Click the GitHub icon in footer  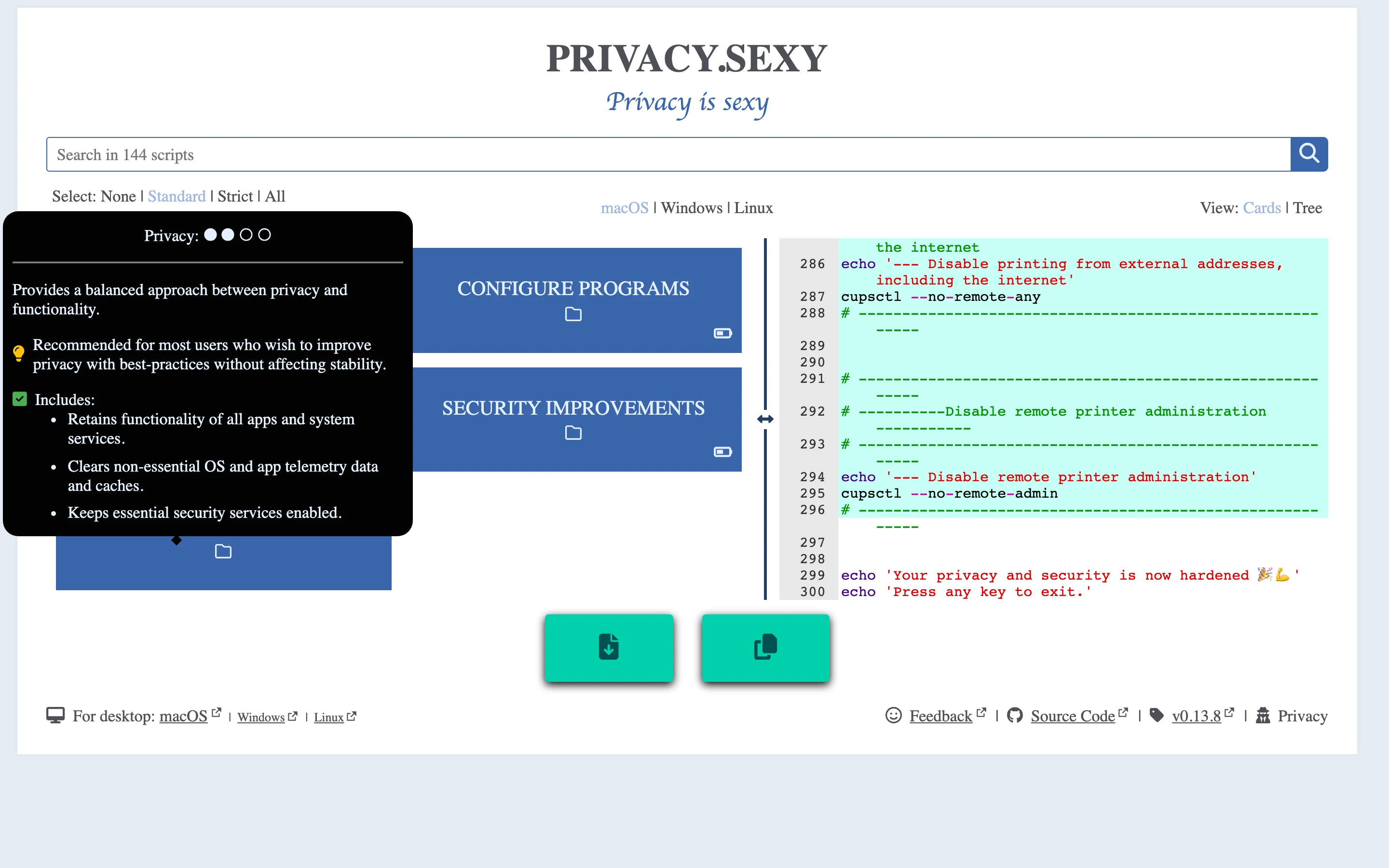click(x=1015, y=715)
